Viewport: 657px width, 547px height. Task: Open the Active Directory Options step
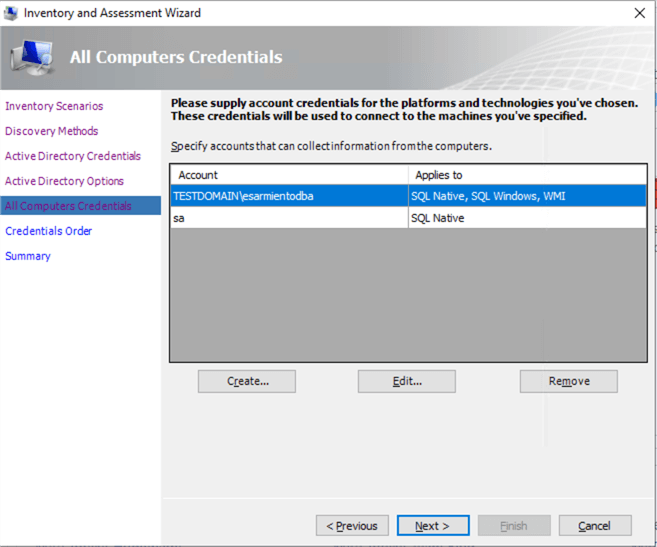pos(65,181)
